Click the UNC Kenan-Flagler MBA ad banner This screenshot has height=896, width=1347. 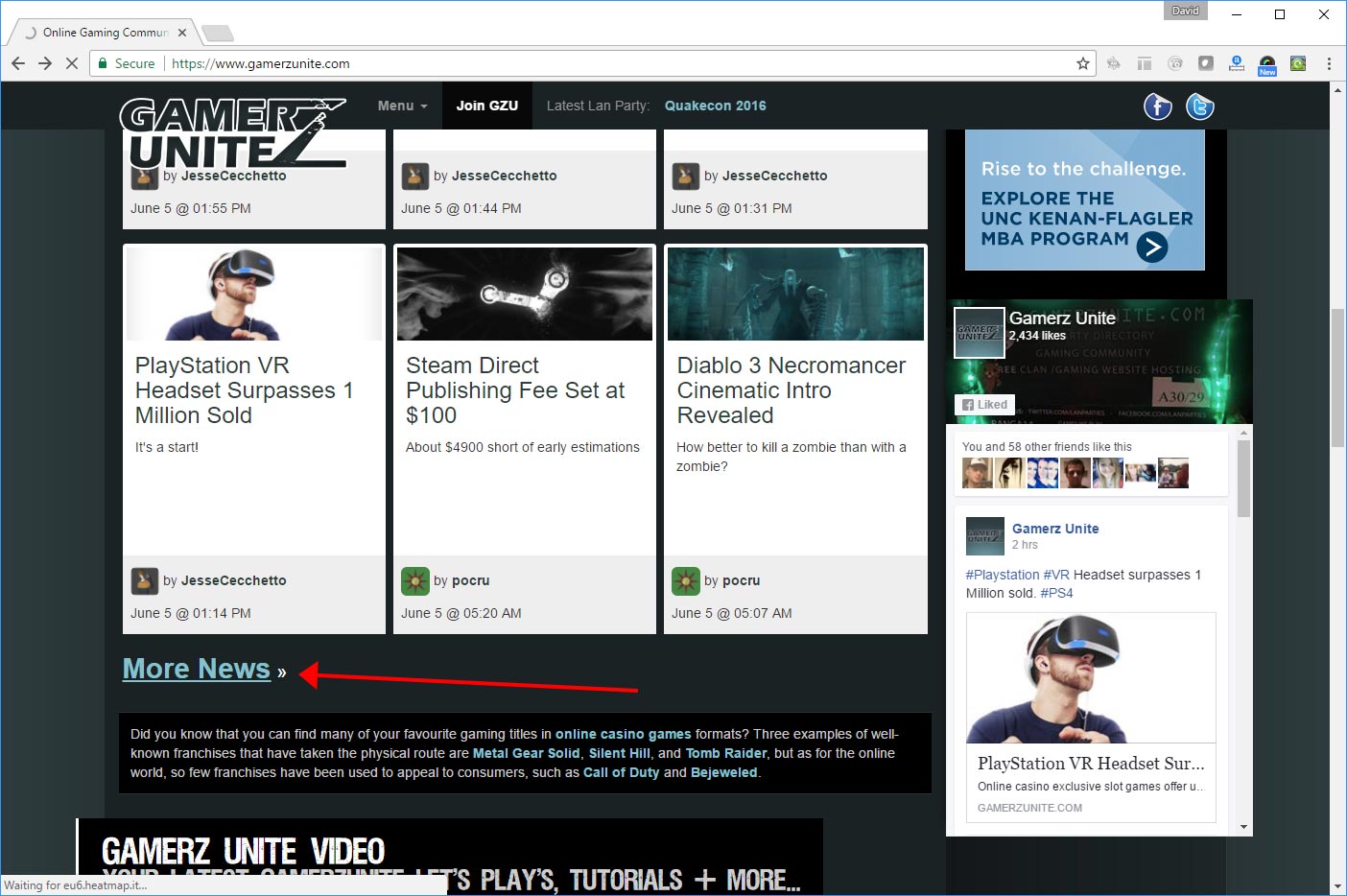point(1084,200)
